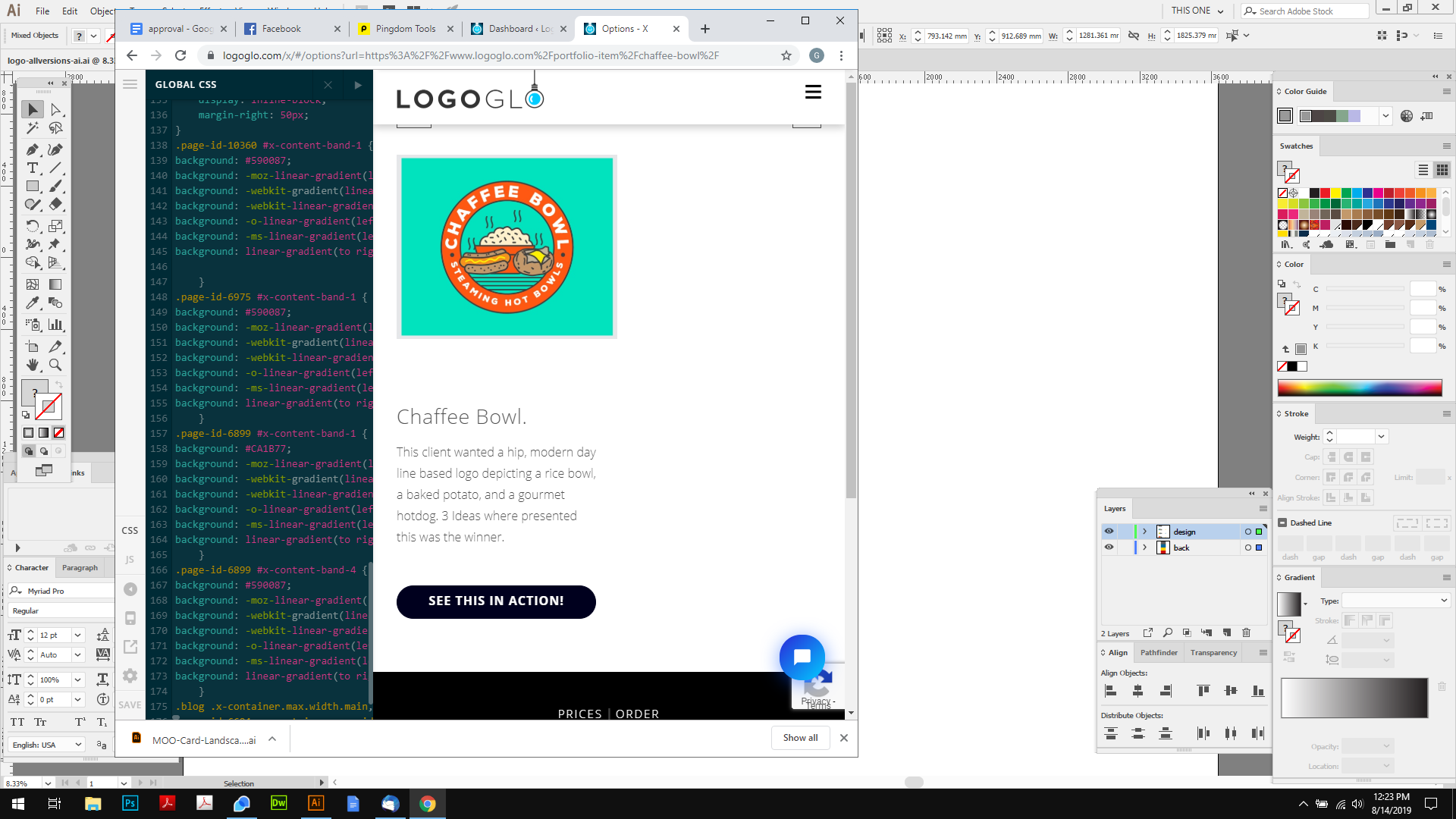Select the Type tool in toolbar
Image resolution: width=1456 pixels, height=819 pixels.
pyautogui.click(x=33, y=168)
